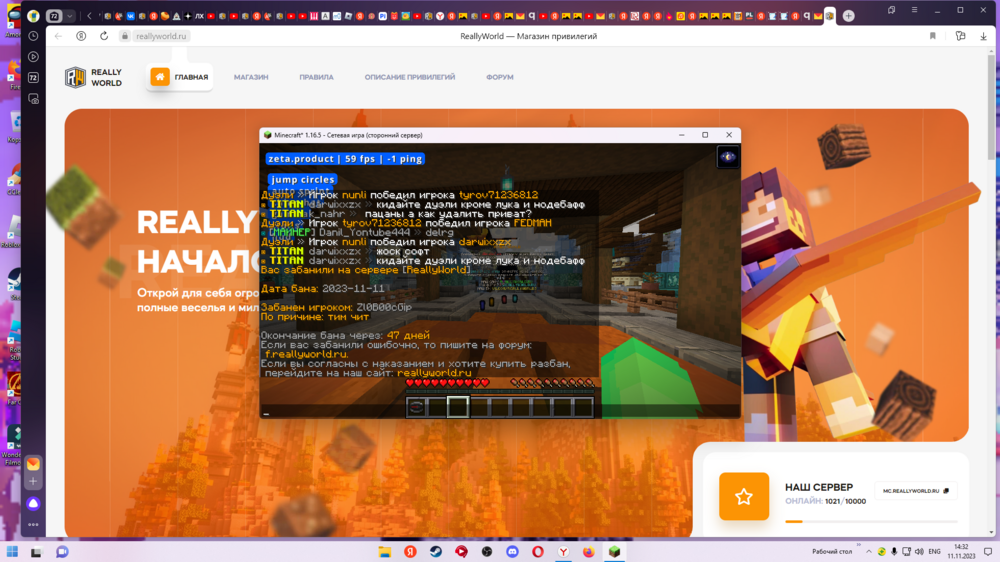1000x562 pixels.
Task: Select the third hotbar slot in Minecraft
Action: click(x=457, y=407)
